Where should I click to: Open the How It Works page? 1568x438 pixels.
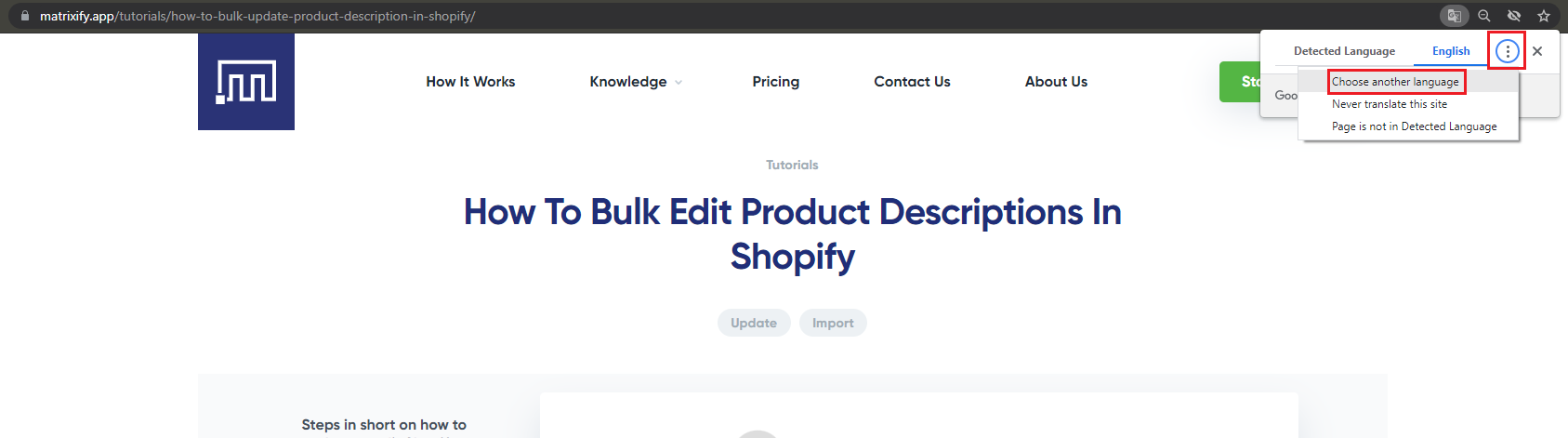(470, 82)
